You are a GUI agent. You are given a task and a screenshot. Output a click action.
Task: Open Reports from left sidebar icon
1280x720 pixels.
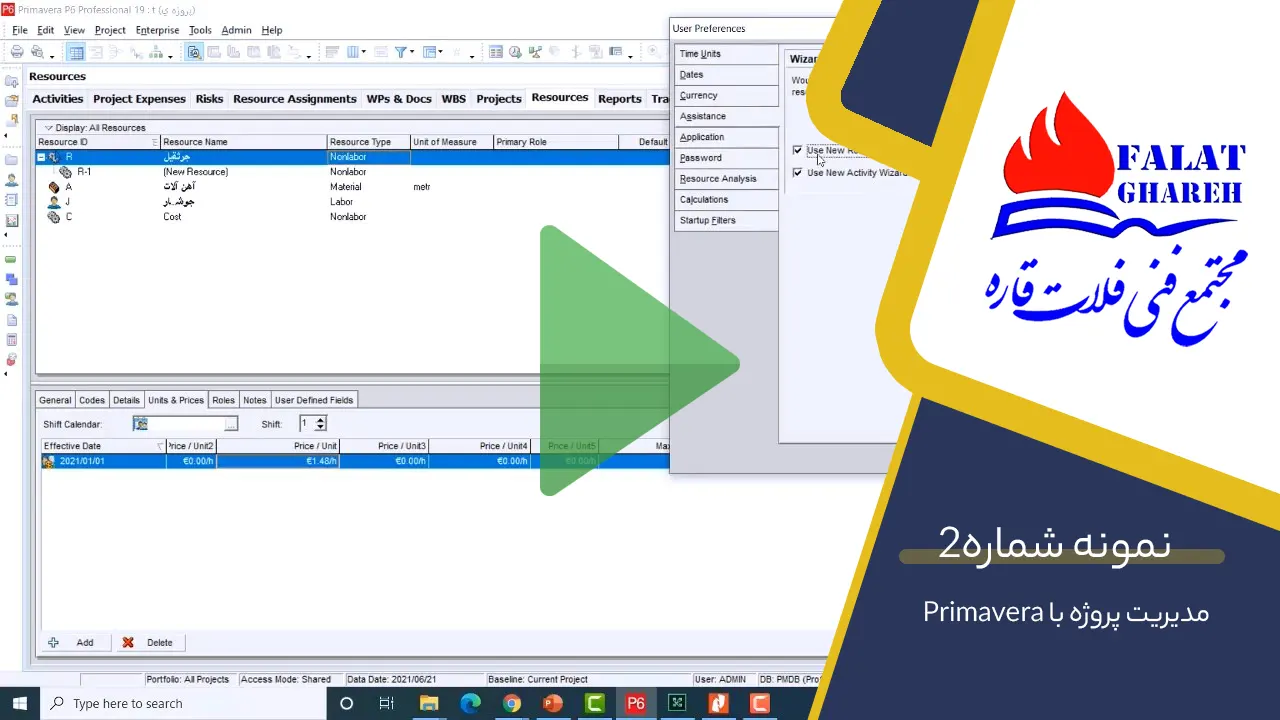(12, 200)
